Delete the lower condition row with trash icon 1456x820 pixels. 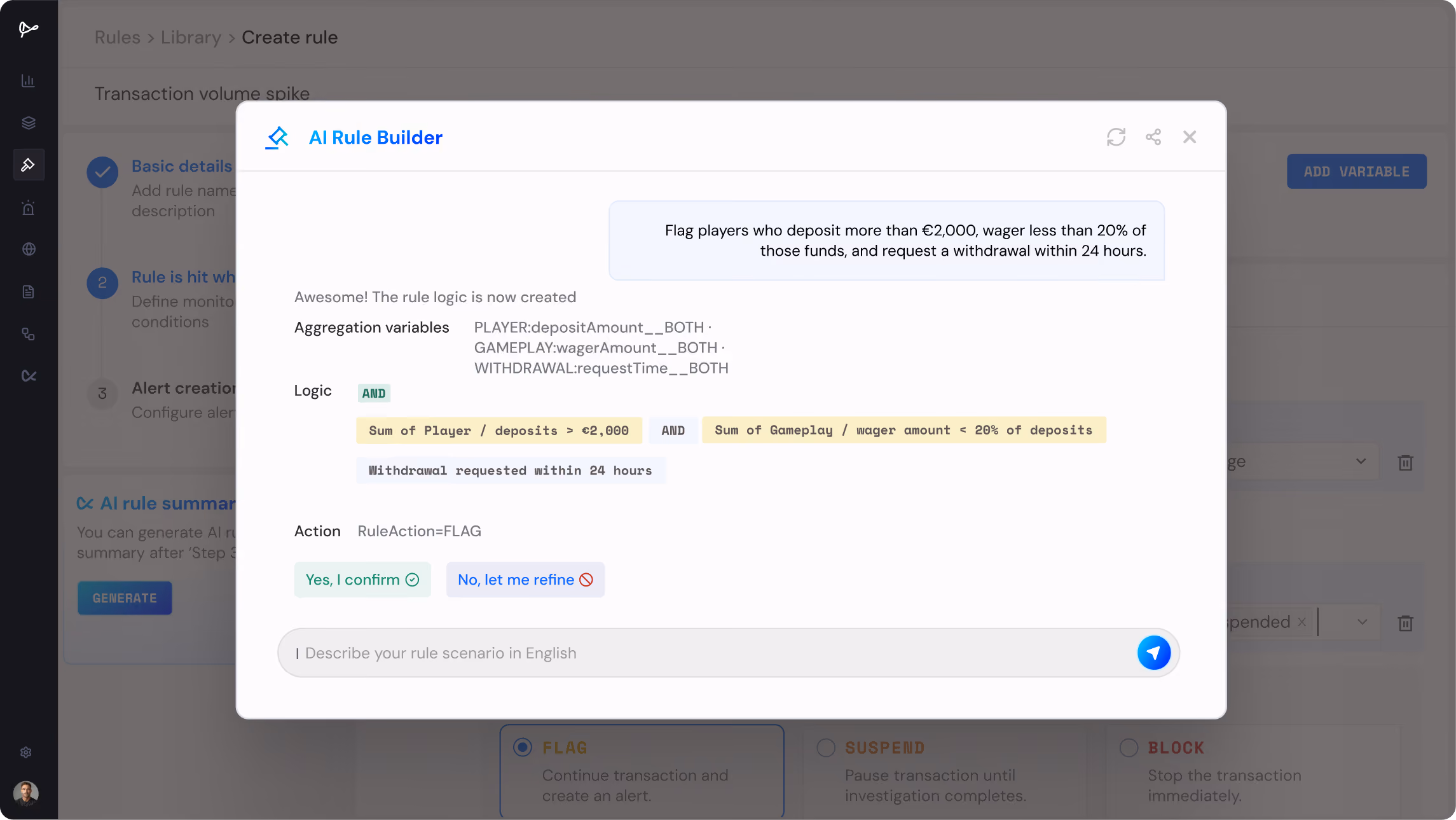[x=1405, y=623]
